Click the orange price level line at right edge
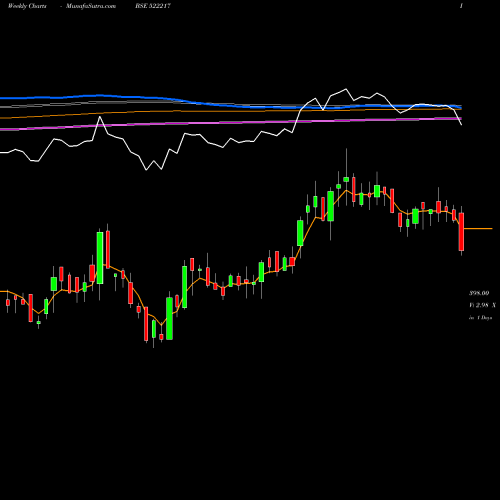Screen dimensions: 500x500 [478, 229]
